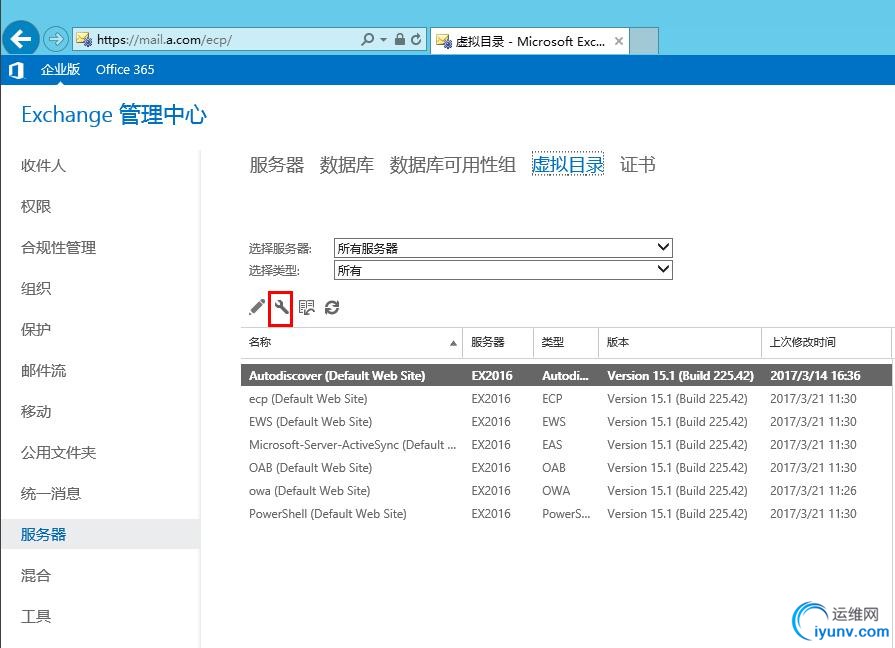This screenshot has height=648, width=895.
Task: Click the browser back arrow button
Action: [21, 39]
